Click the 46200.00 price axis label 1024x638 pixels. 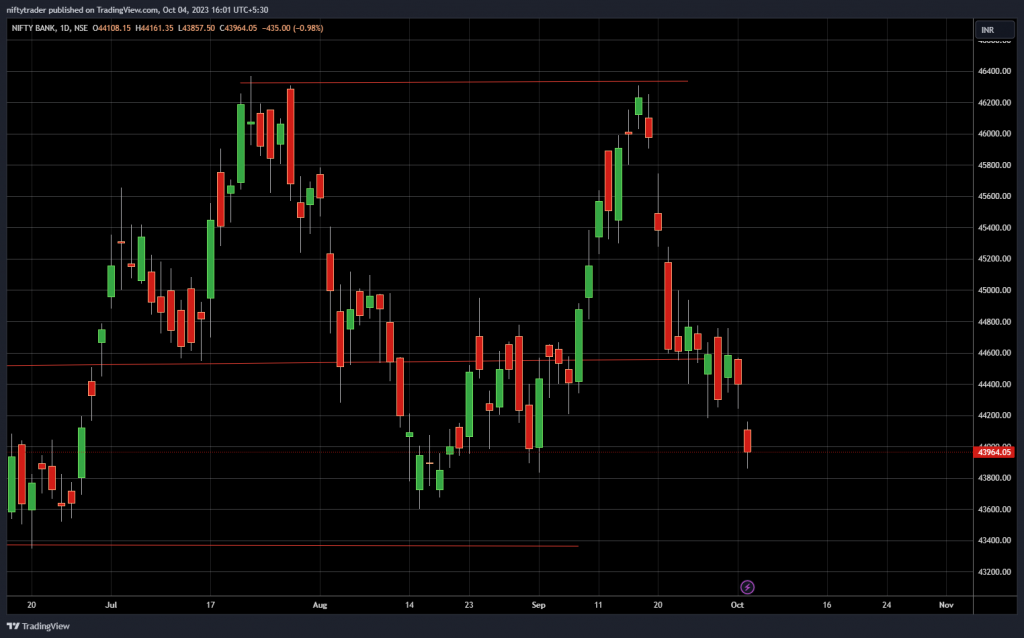[x=994, y=103]
